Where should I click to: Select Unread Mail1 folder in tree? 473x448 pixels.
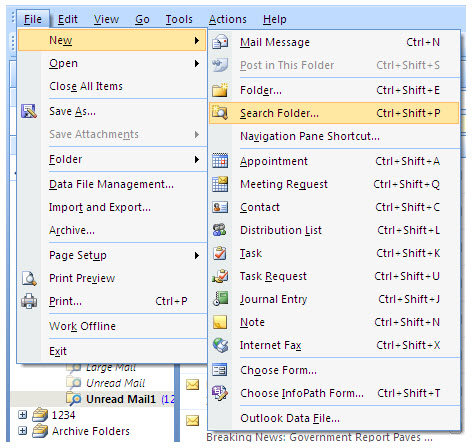point(121,399)
